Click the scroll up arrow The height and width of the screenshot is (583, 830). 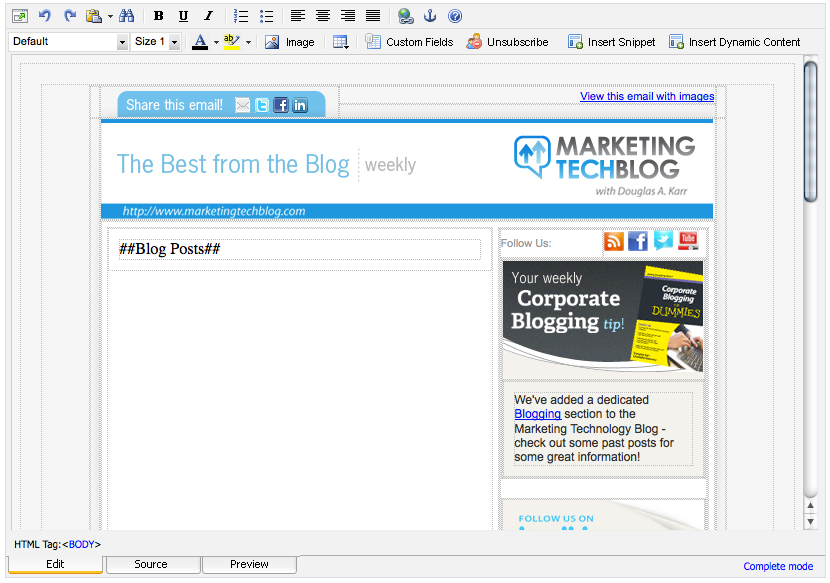(810, 506)
